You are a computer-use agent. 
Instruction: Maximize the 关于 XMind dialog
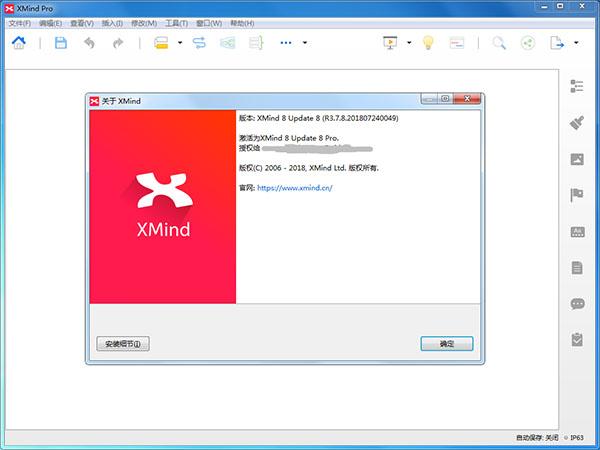(445, 99)
